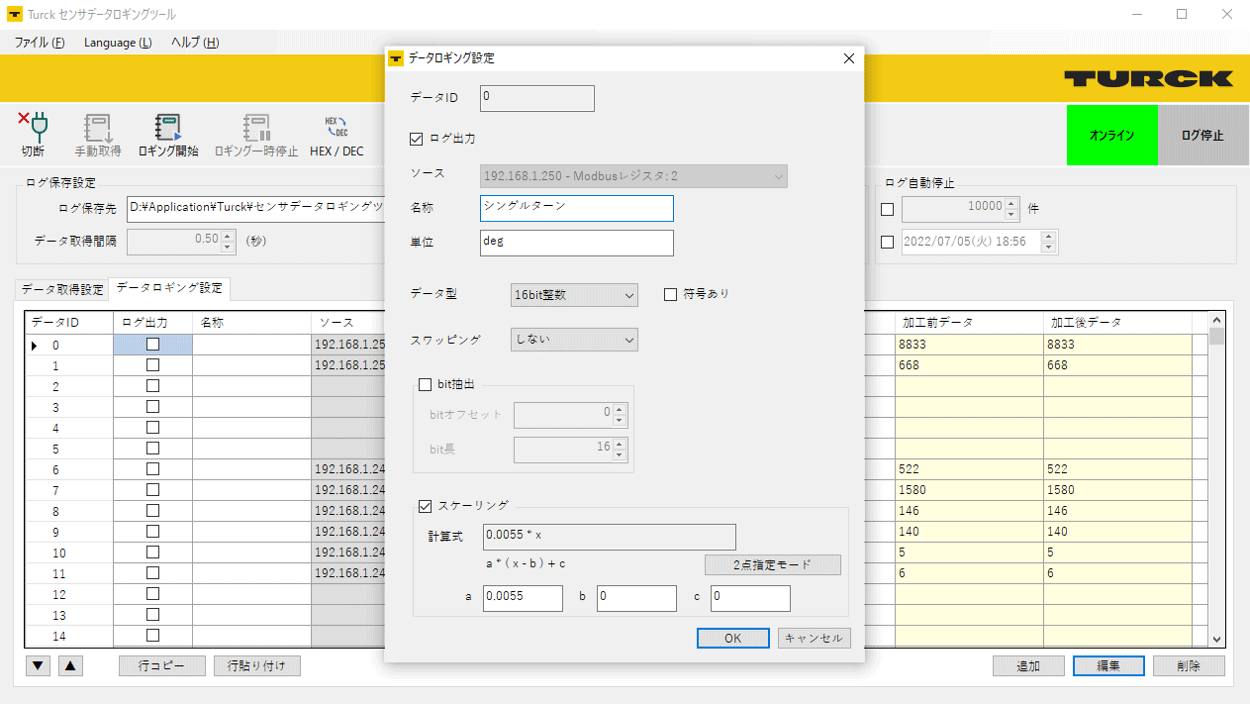The width and height of the screenshot is (1250, 704).
Task: Confirm dialog with OK button
Action: (733, 638)
